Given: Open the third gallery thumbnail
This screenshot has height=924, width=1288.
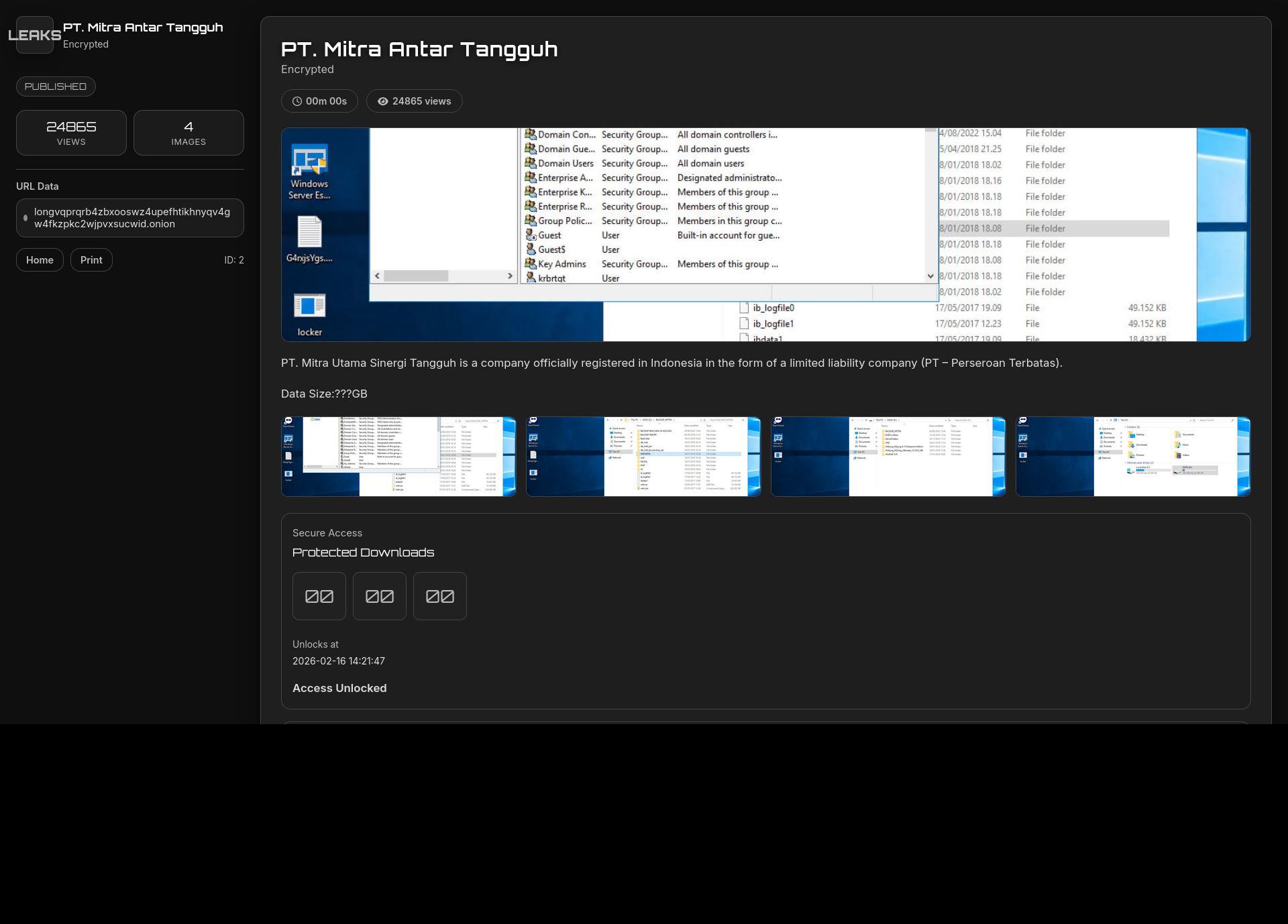Looking at the screenshot, I should (888, 456).
